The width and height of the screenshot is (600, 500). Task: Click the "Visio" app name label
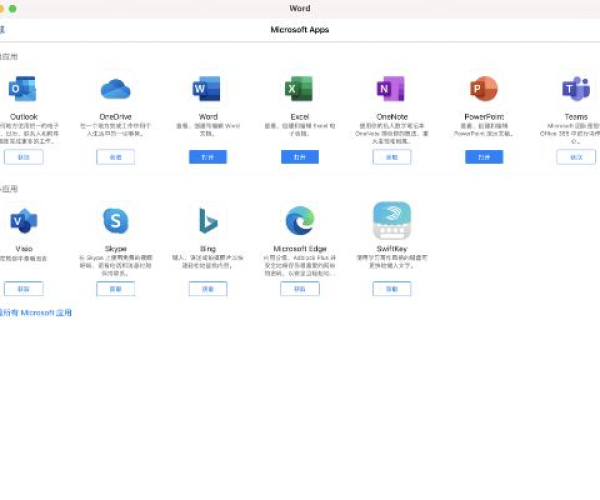[24, 249]
